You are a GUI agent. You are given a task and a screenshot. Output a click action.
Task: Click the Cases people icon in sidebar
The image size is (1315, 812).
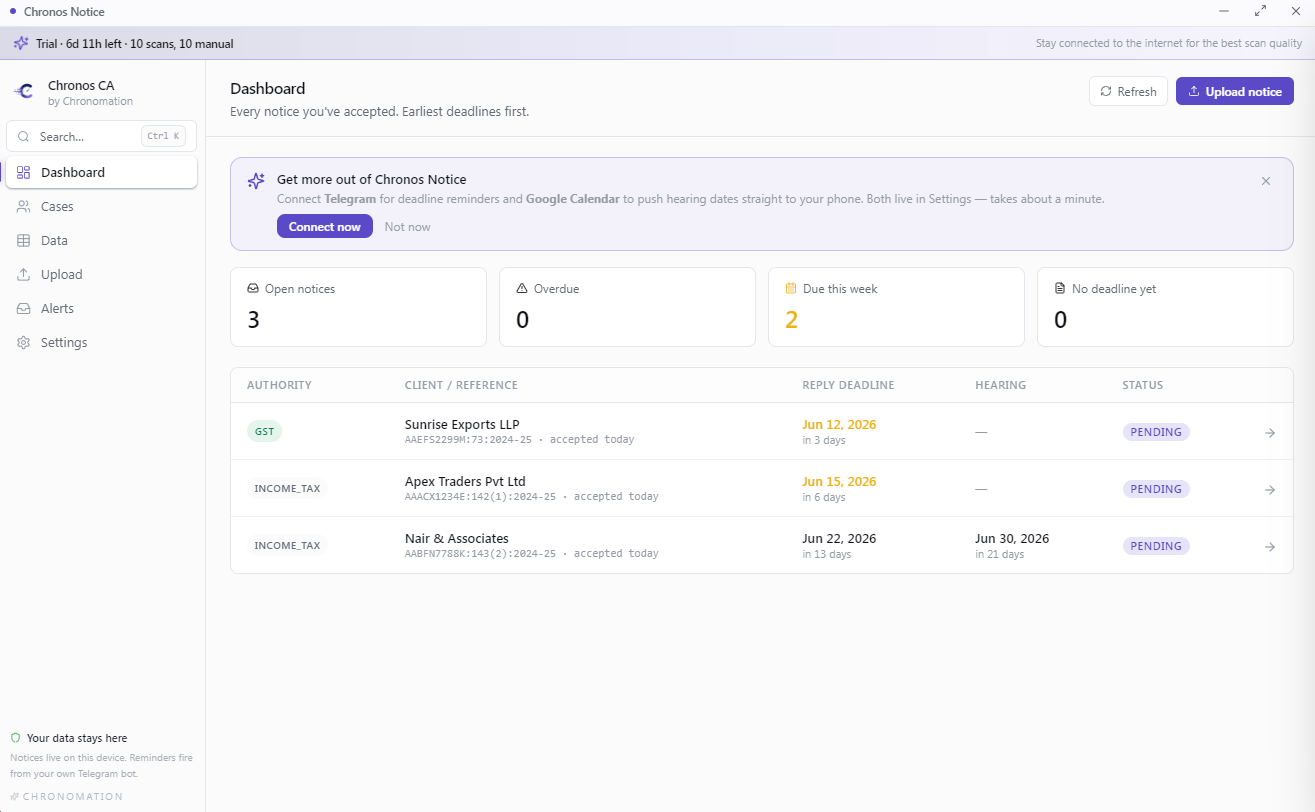pos(23,206)
